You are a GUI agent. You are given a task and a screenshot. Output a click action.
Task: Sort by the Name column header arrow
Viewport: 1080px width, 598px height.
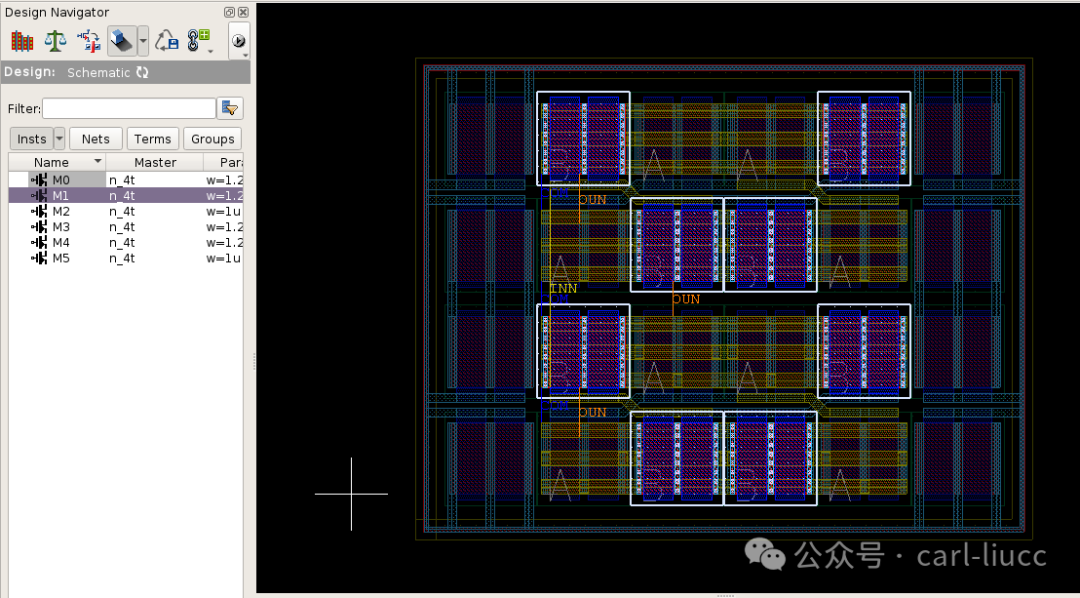[98, 161]
